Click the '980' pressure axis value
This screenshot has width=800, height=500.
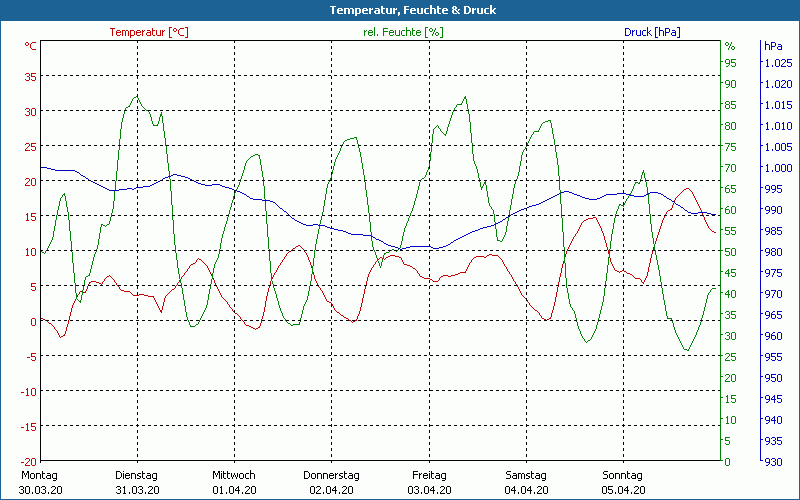click(x=773, y=252)
